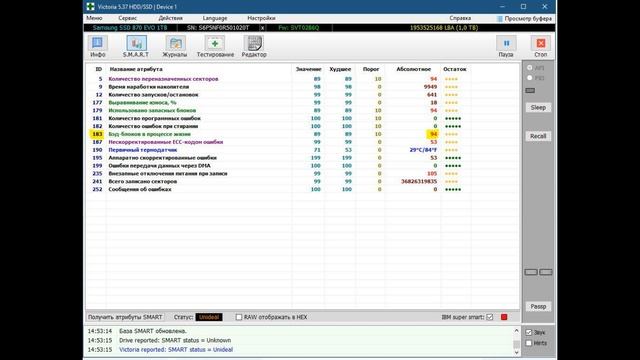Click the small x next to serial number
This screenshot has height=360, width=640.
pyautogui.click(x=262, y=28)
